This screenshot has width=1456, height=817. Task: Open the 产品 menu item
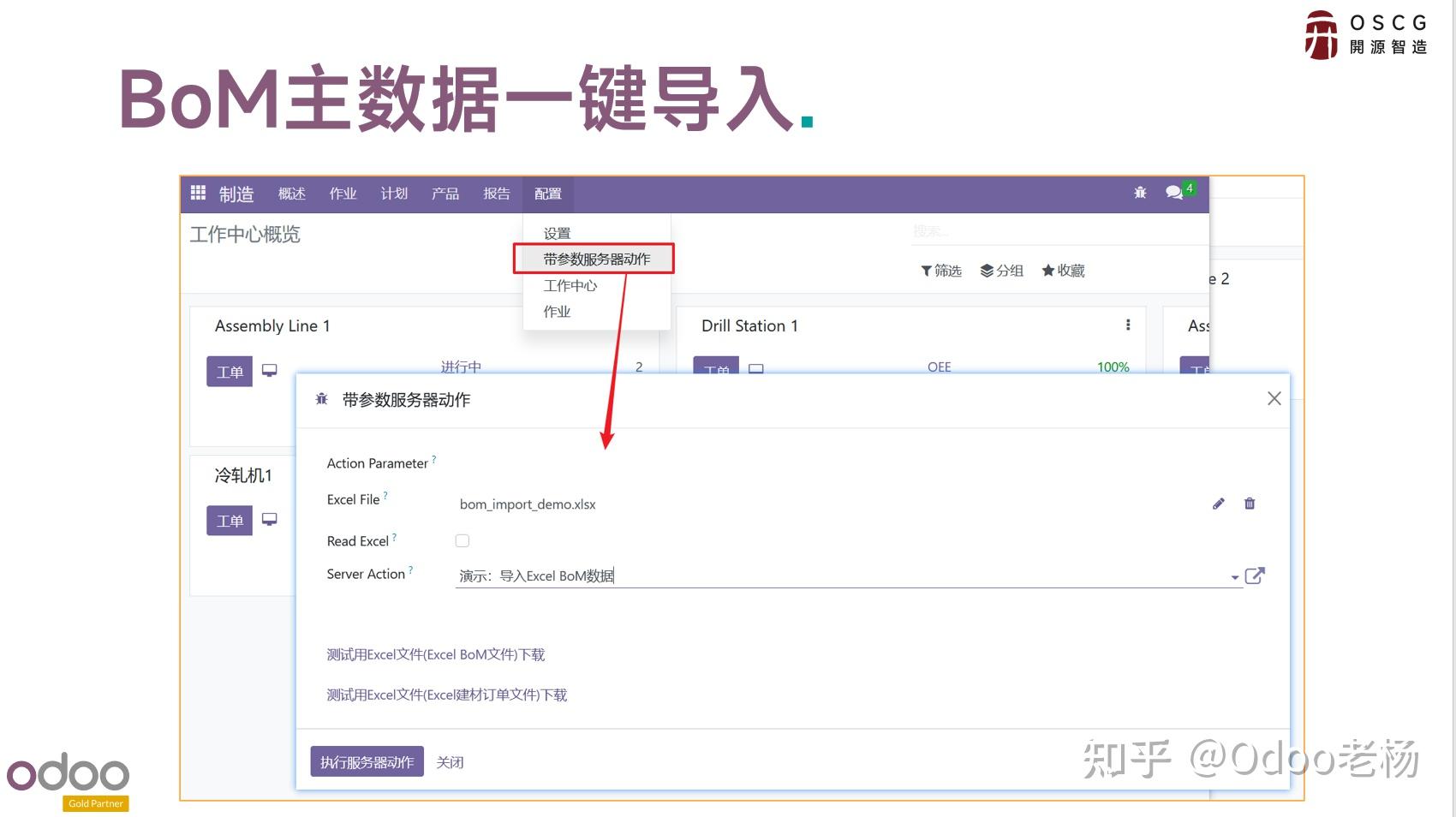click(x=444, y=194)
